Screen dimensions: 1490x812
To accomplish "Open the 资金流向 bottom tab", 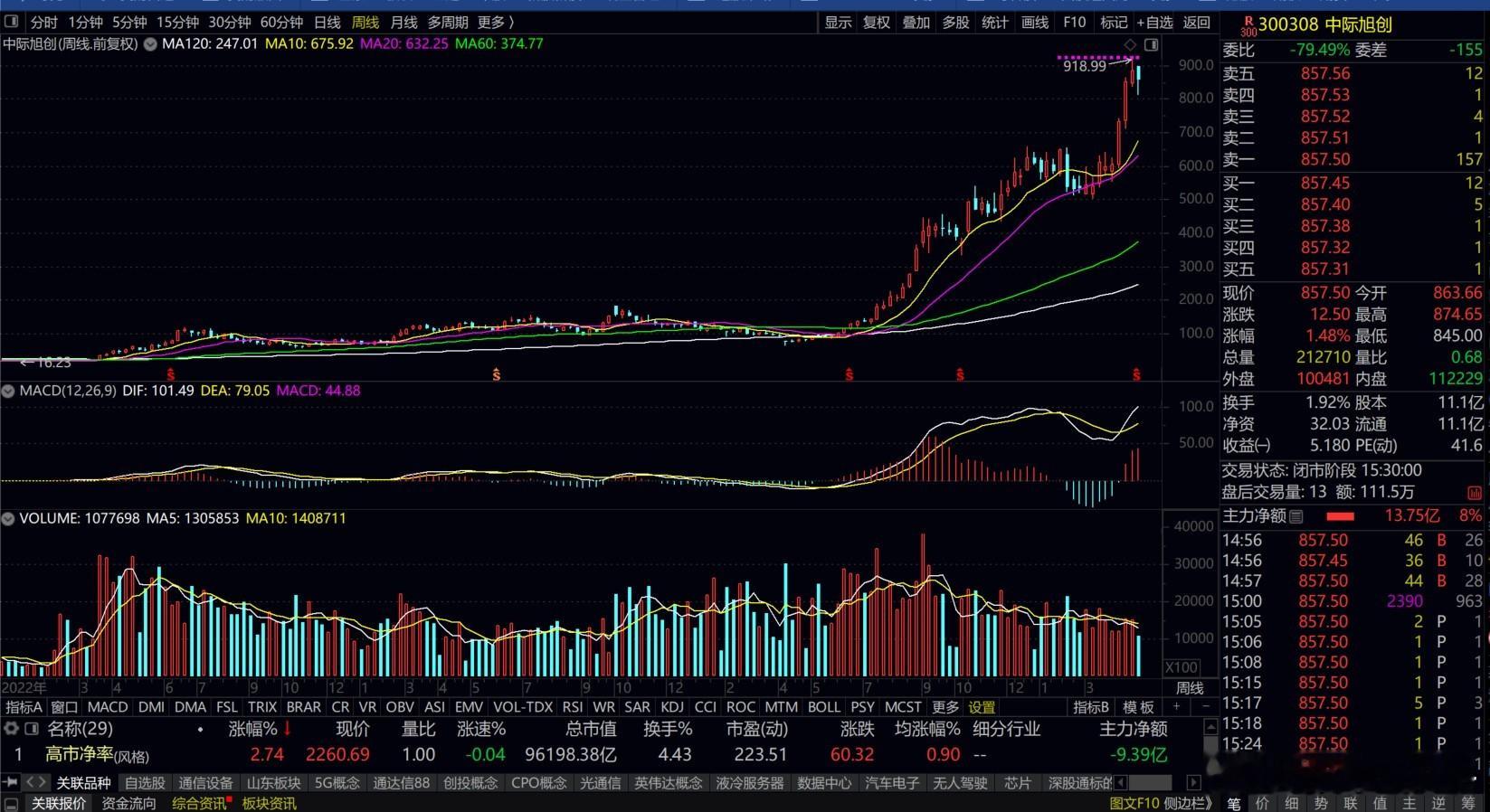I will coord(129,804).
